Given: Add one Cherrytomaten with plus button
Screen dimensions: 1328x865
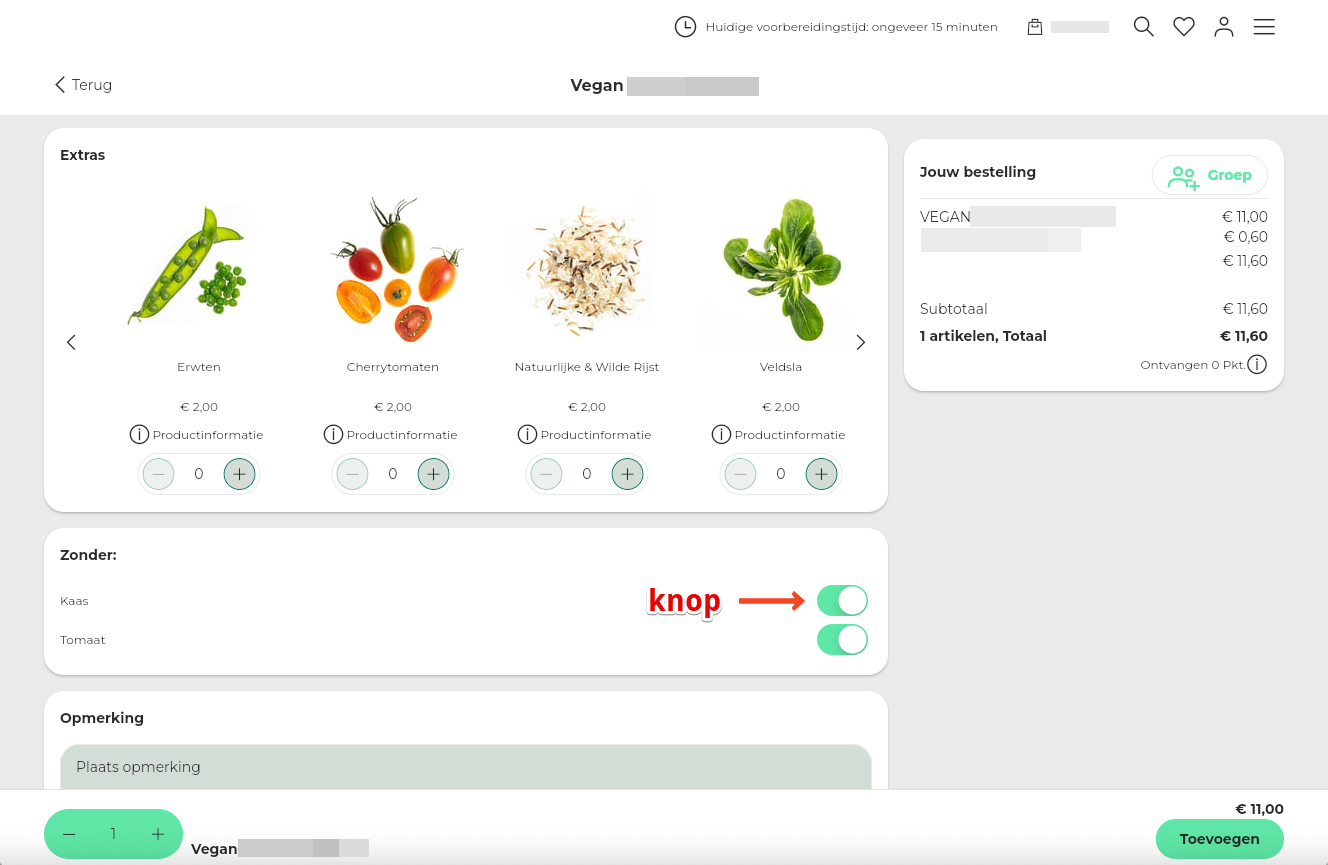Looking at the screenshot, I should point(433,474).
